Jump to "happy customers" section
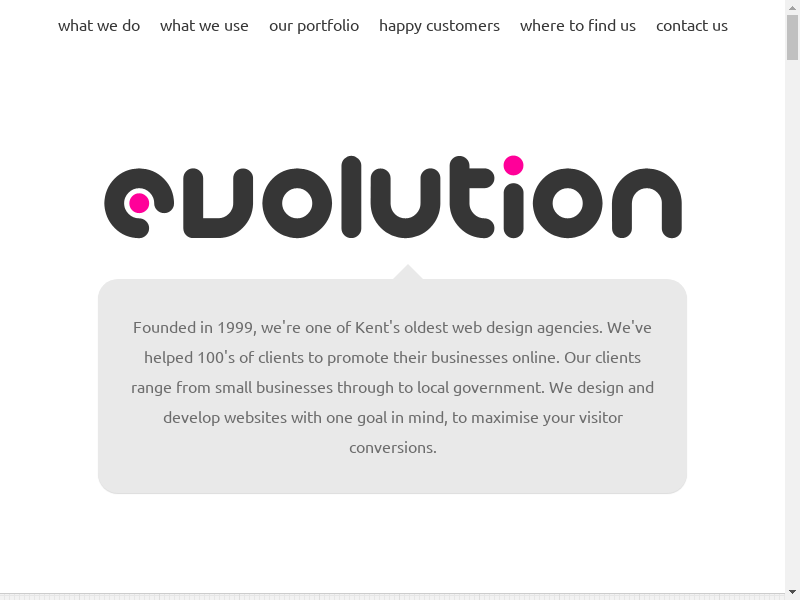The width and height of the screenshot is (800, 600). 439,26
